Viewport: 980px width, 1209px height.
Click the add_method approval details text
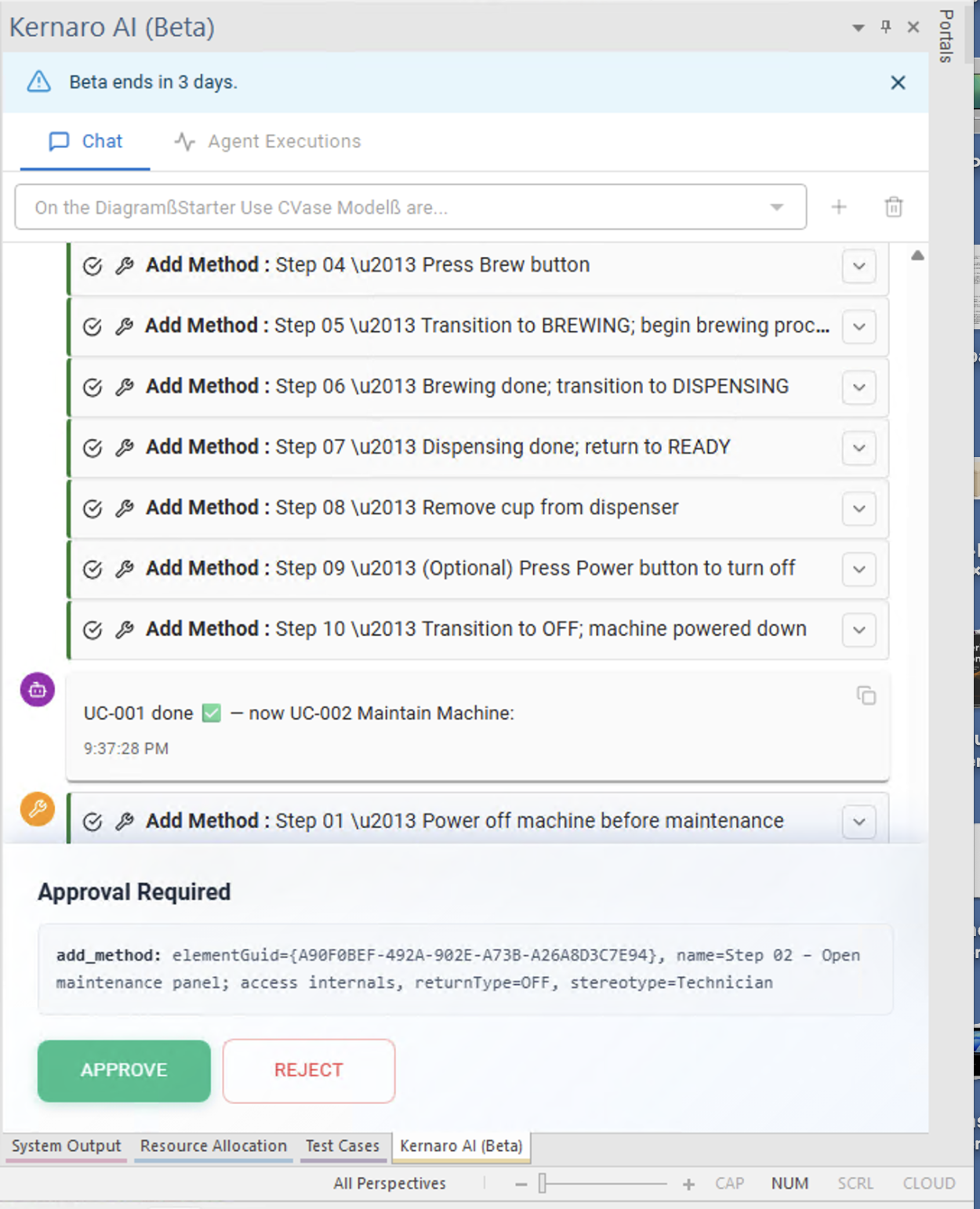(x=458, y=969)
